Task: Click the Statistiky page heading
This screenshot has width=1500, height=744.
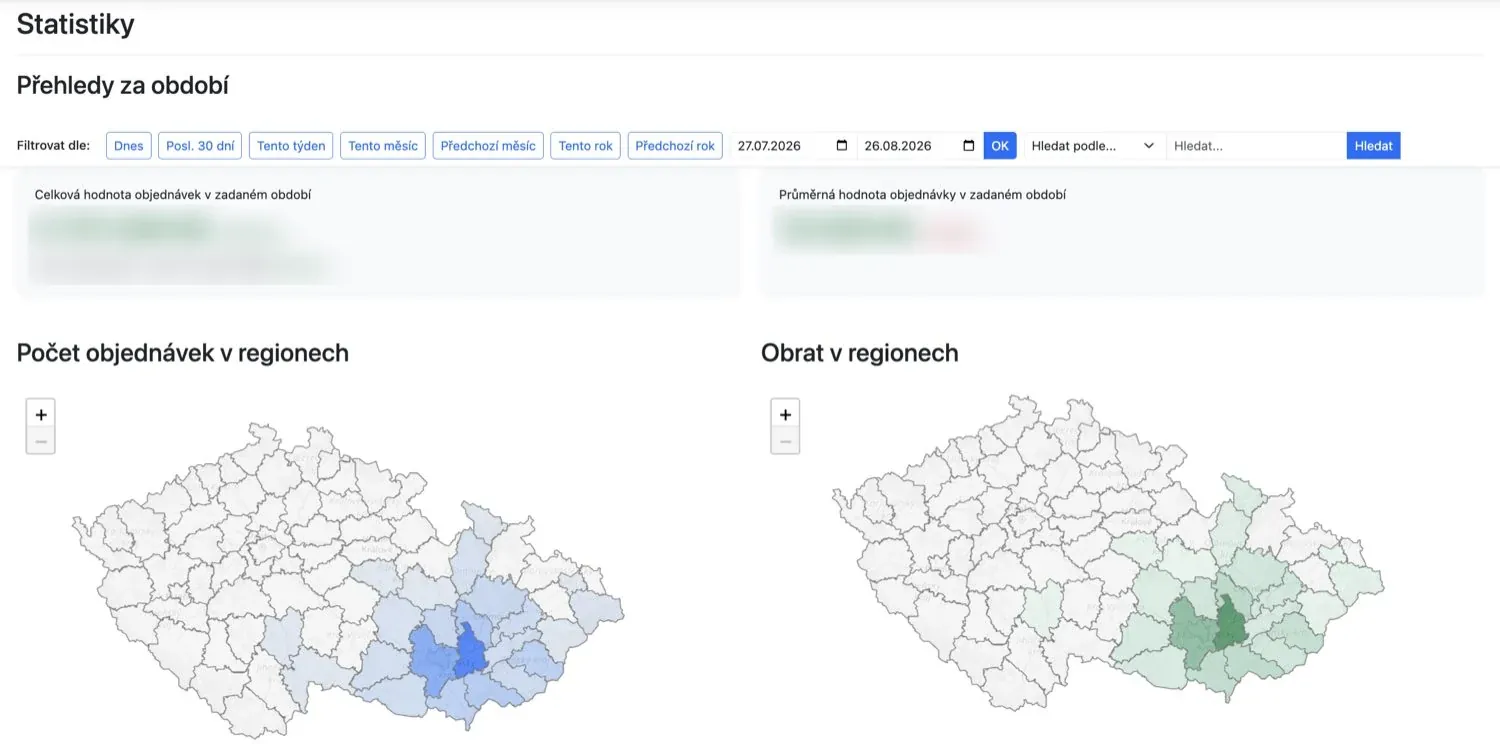Action: coord(75,24)
